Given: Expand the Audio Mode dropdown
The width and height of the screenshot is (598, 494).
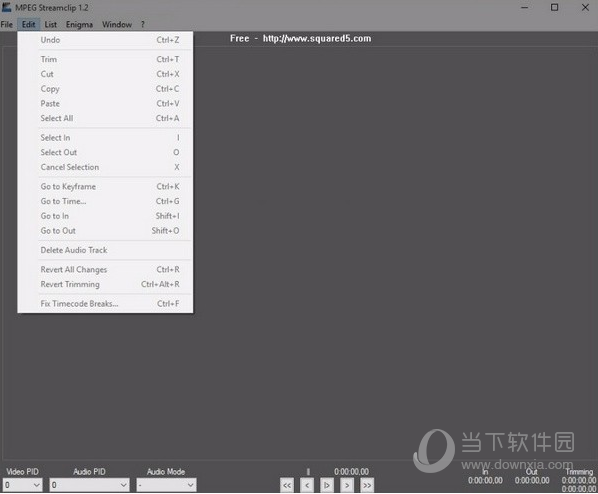Looking at the screenshot, I should [167, 485].
